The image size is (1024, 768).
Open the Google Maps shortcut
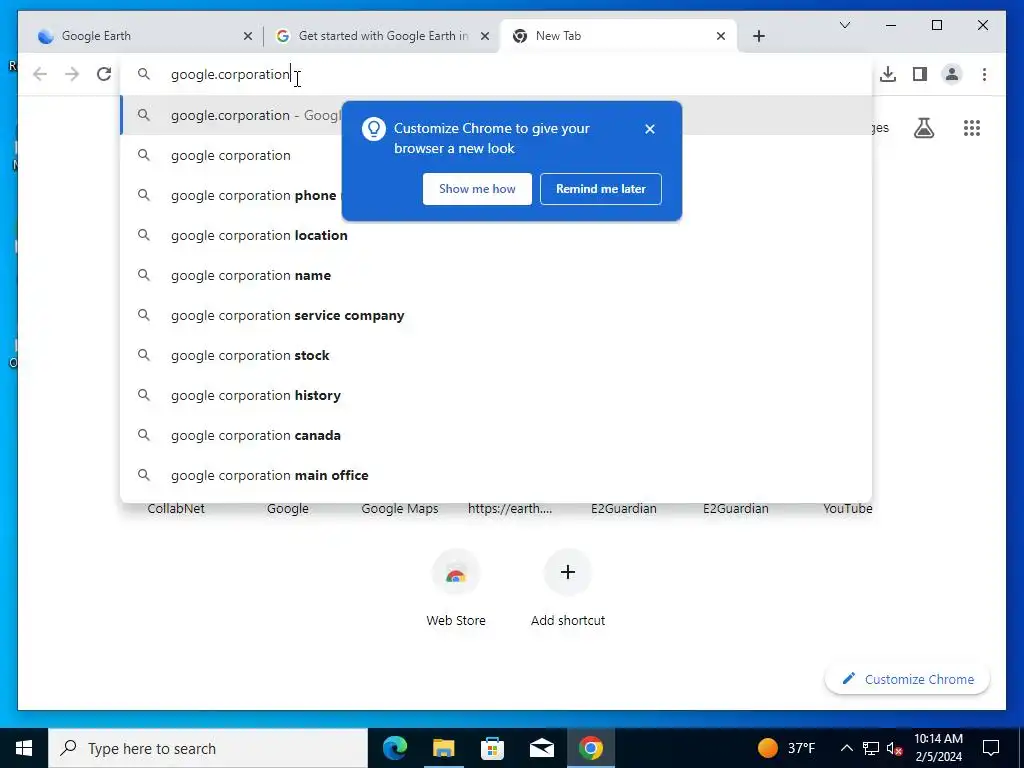(400, 508)
